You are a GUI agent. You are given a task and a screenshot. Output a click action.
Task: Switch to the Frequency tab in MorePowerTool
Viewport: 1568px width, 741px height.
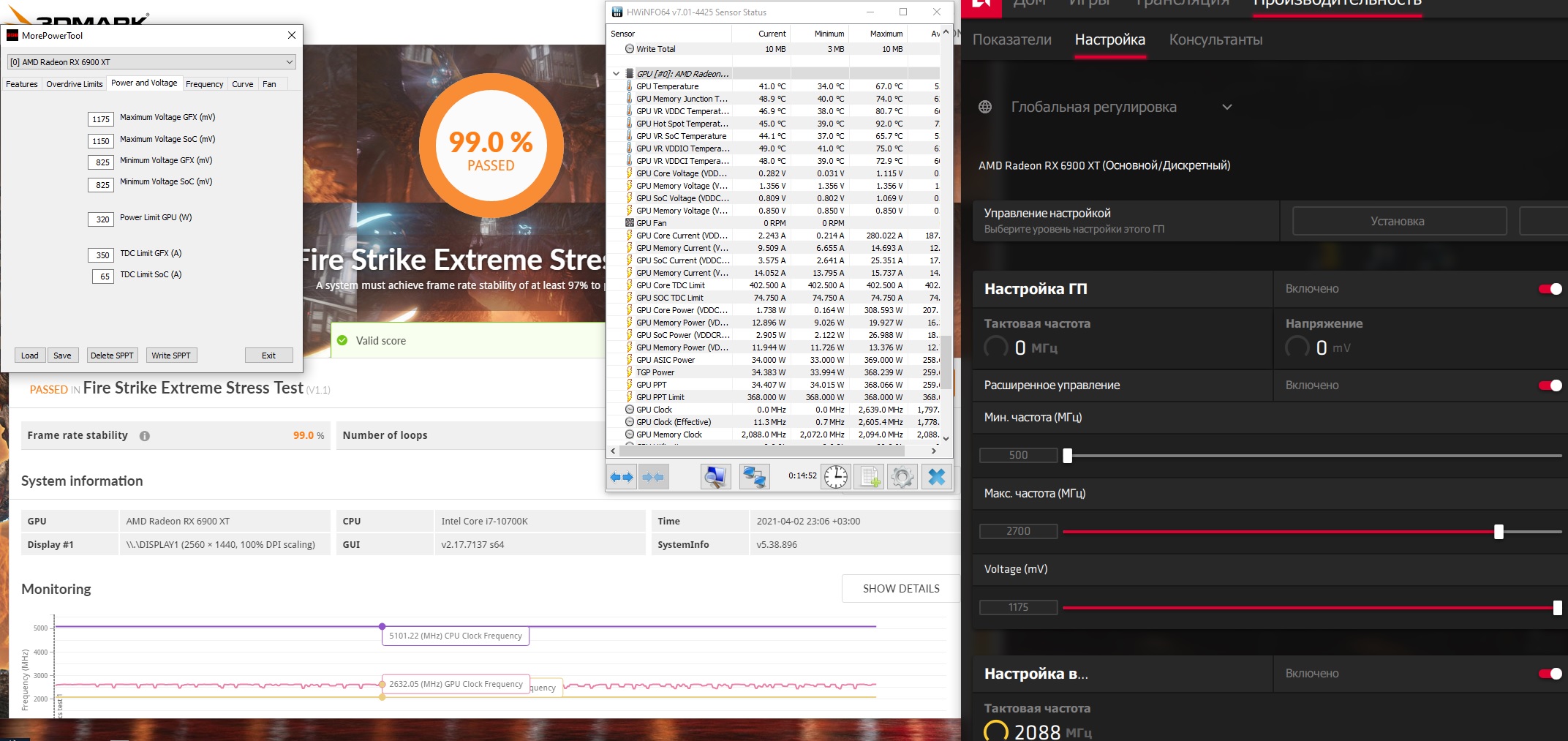(x=204, y=84)
